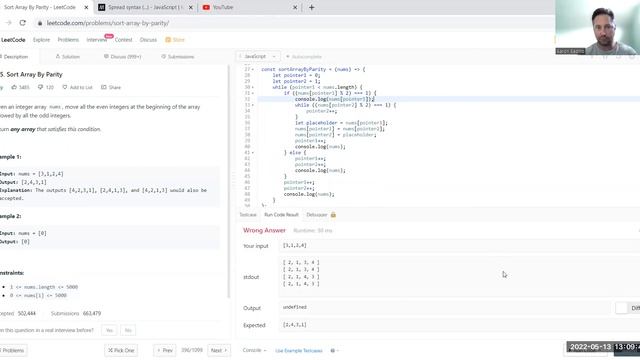Click the Wrong Answer result heading

pos(264,231)
